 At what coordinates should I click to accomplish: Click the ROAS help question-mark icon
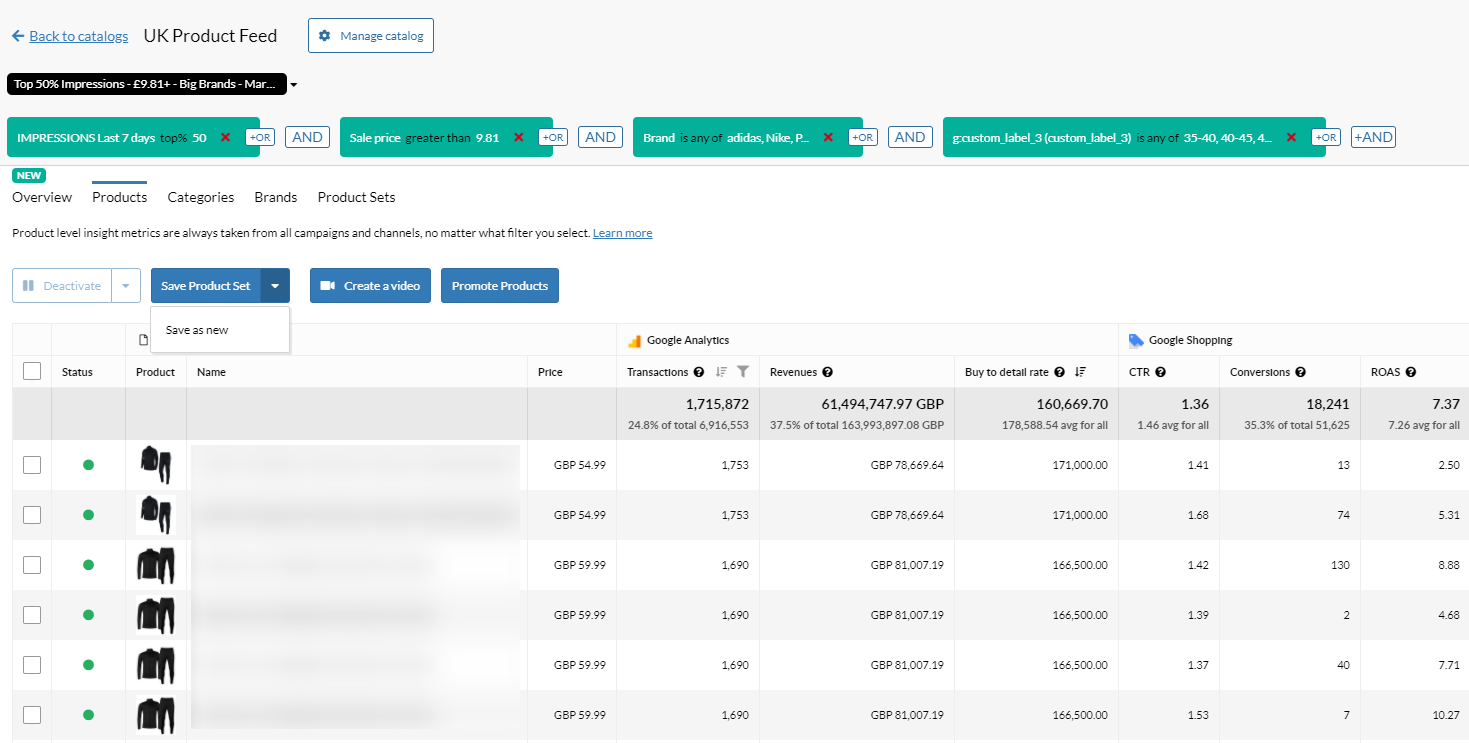1410,372
